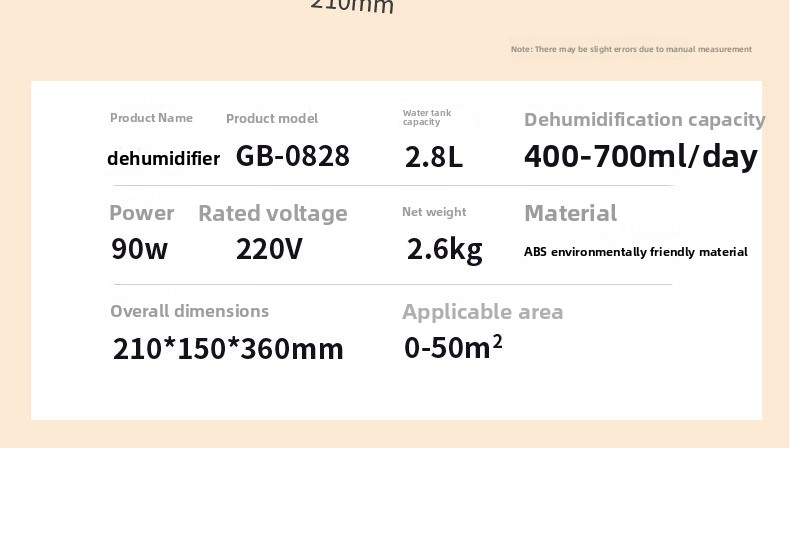Select the '2.6kg' weight value
The image size is (790, 537).
pyautogui.click(x=444, y=250)
